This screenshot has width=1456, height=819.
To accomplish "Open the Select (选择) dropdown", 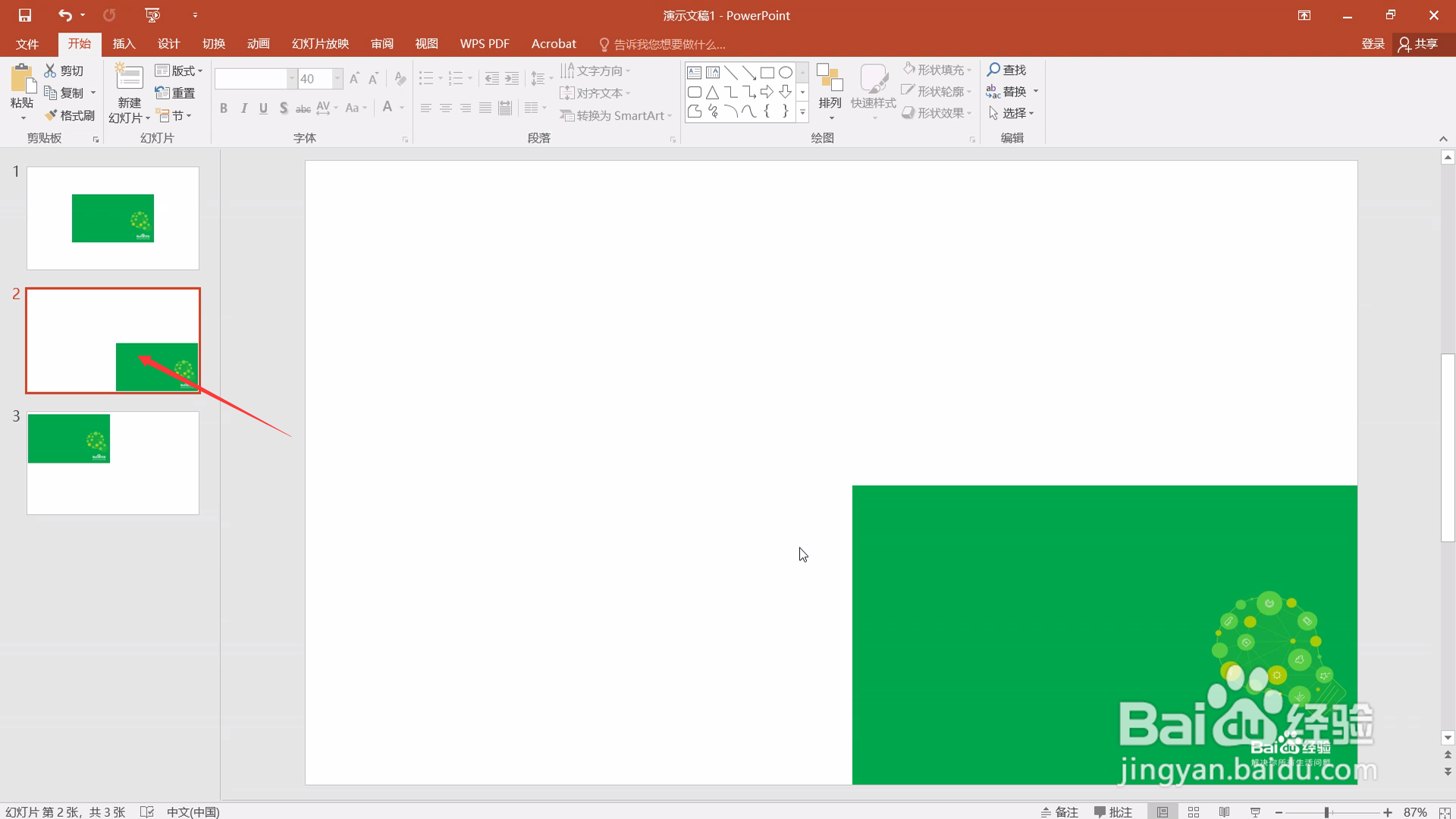I will tap(1012, 113).
